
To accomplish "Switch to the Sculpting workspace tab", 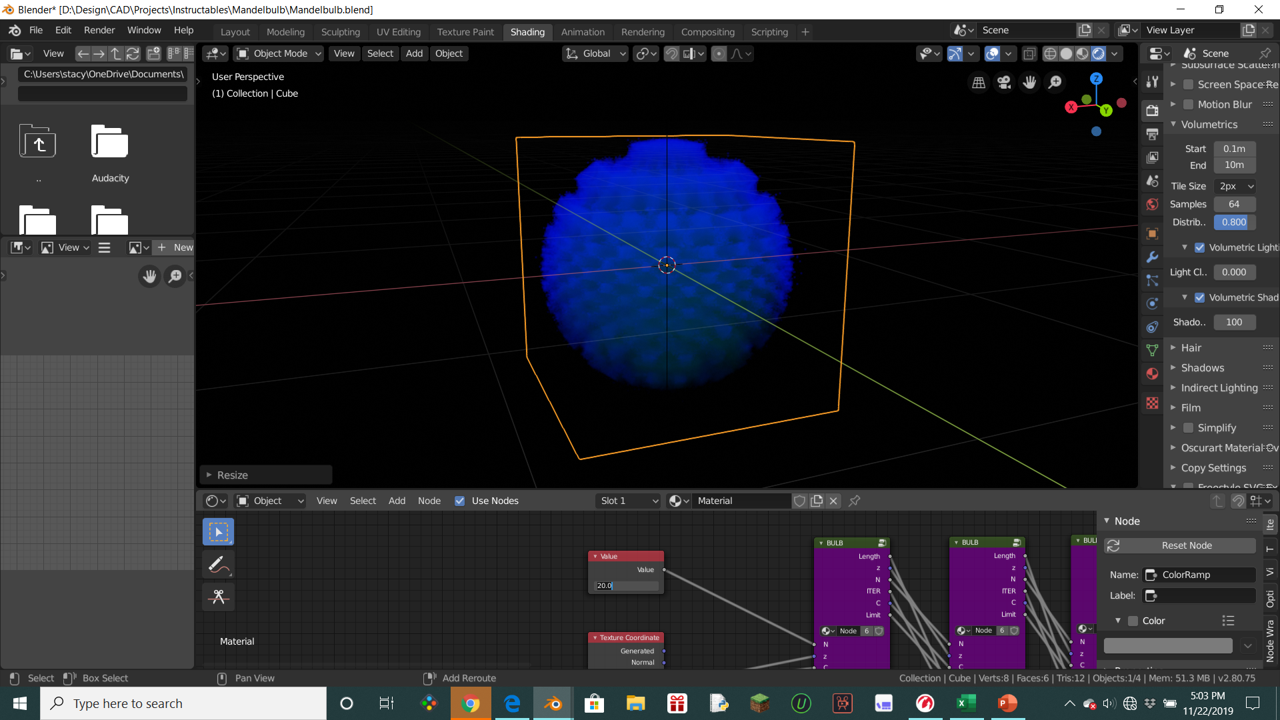I will pyautogui.click(x=340, y=32).
